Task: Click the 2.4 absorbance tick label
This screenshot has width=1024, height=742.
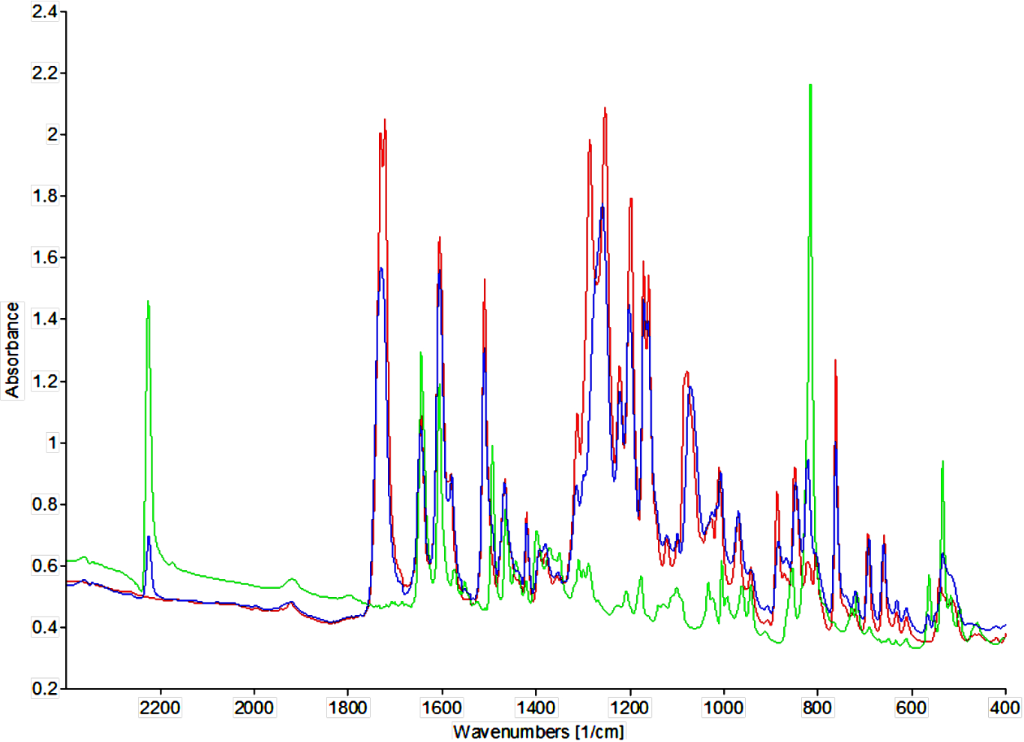Action: [x=45, y=11]
